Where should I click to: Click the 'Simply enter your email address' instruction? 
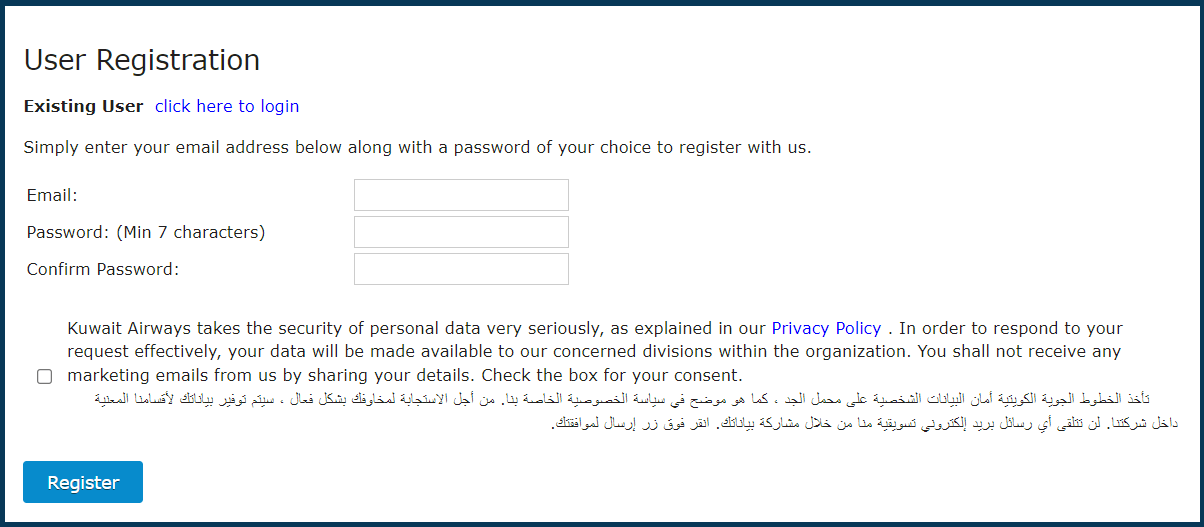pos(417,148)
